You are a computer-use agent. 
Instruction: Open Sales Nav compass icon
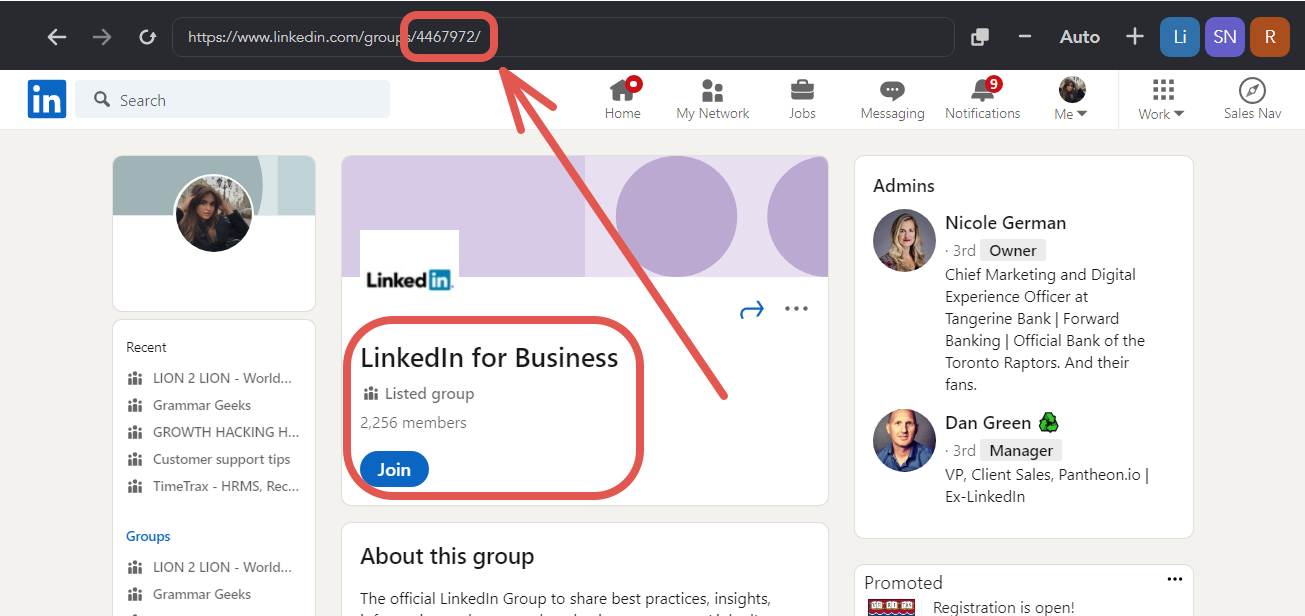pos(1252,91)
